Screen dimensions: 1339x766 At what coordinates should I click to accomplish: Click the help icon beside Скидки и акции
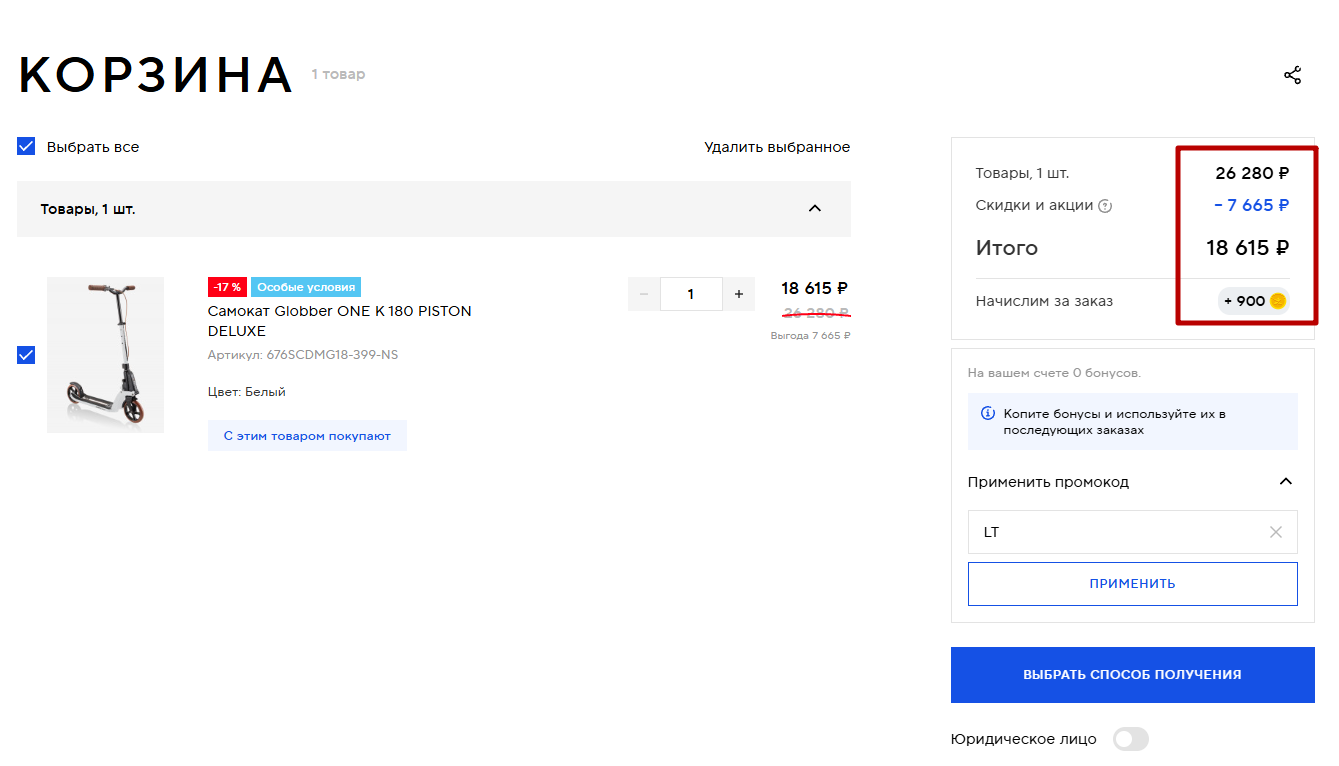(1105, 206)
